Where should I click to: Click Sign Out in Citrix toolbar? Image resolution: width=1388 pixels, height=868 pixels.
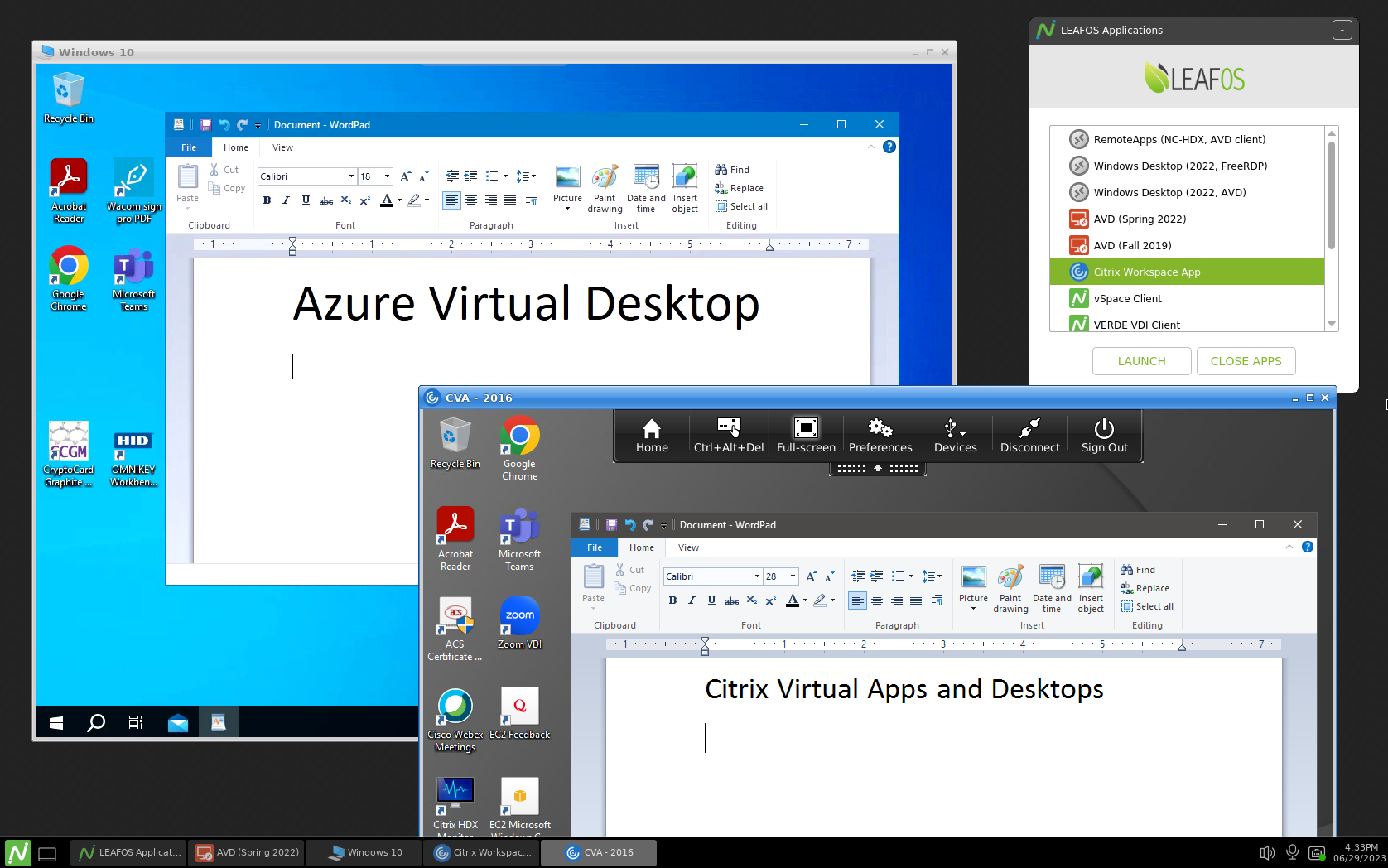pyautogui.click(x=1104, y=436)
